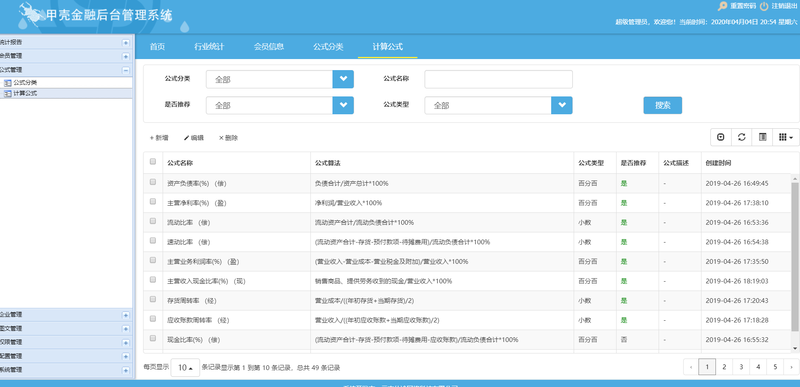Expand the 会员管理 sidebar section

coord(126,56)
